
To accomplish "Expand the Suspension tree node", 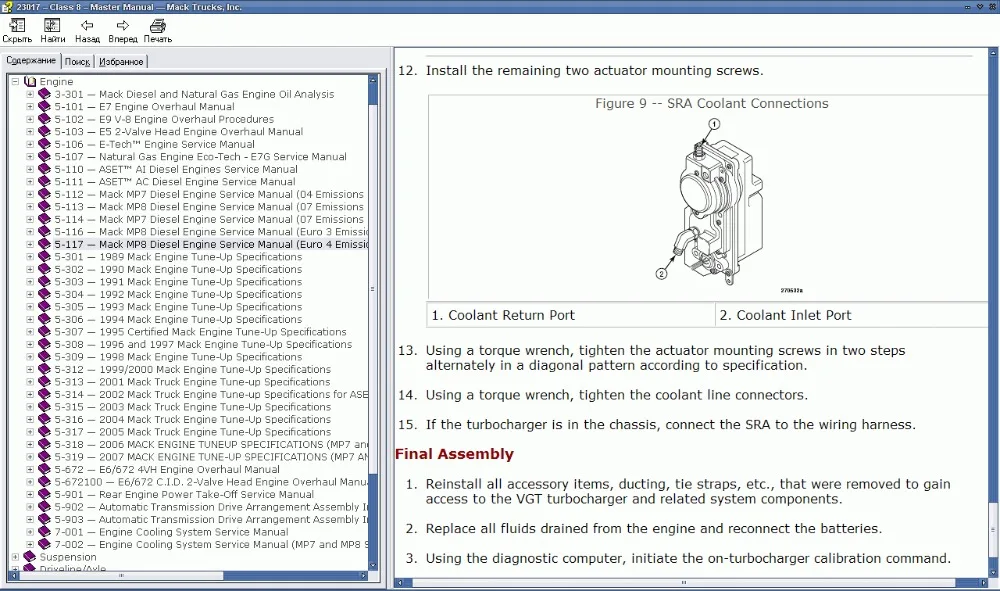I will pyautogui.click(x=15, y=557).
